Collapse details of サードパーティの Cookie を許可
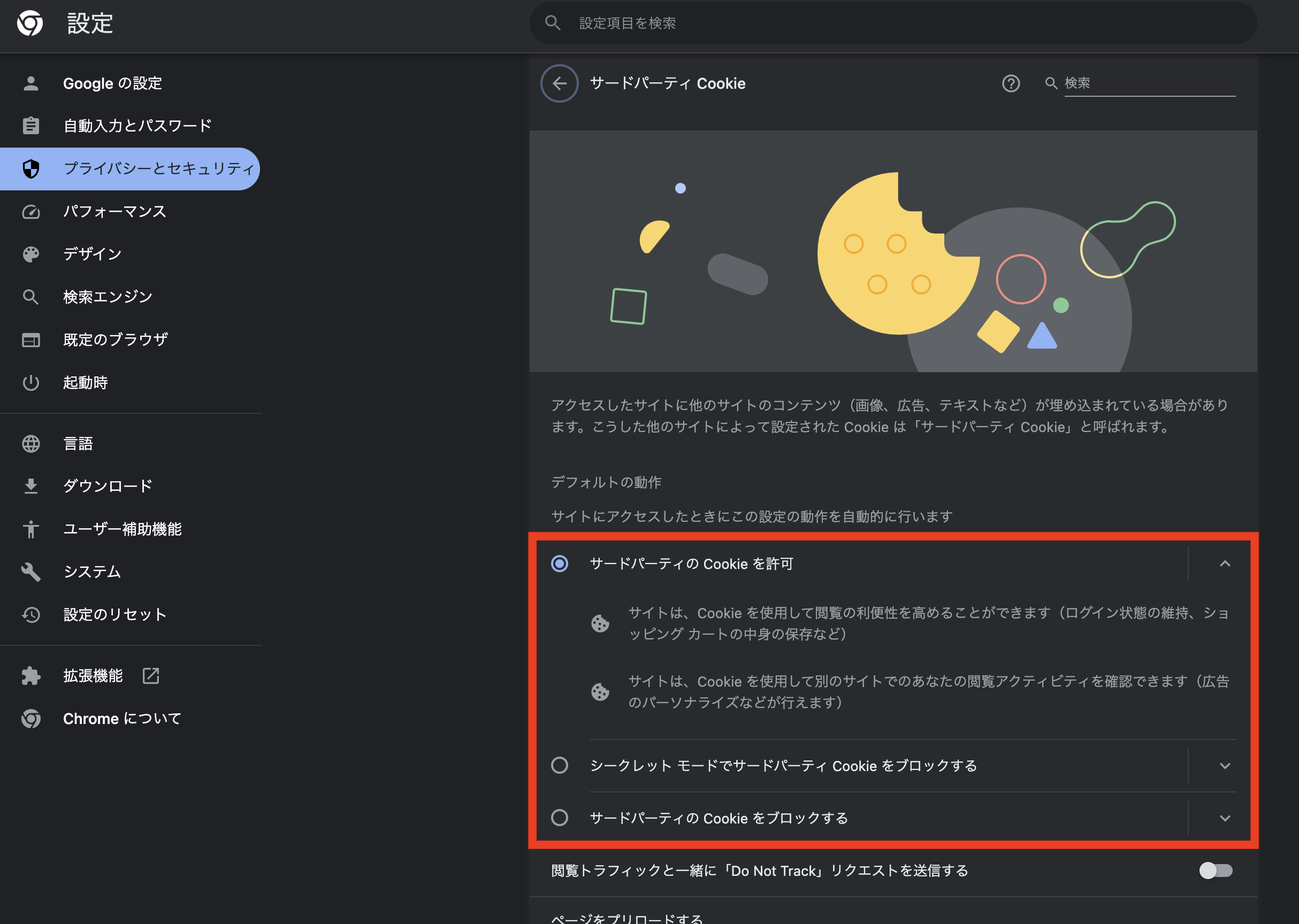 (1225, 564)
